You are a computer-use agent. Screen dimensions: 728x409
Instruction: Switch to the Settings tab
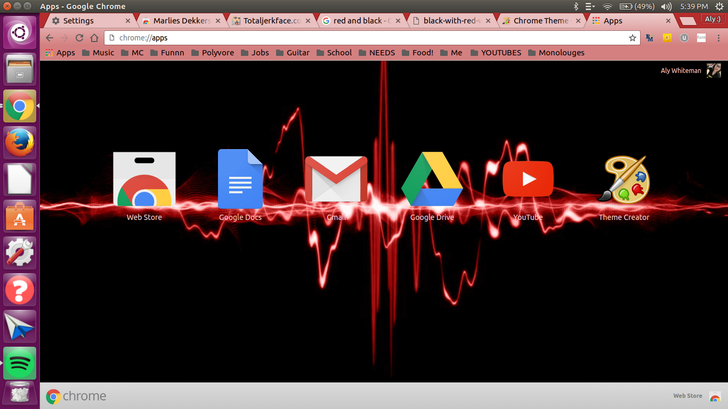(88, 21)
